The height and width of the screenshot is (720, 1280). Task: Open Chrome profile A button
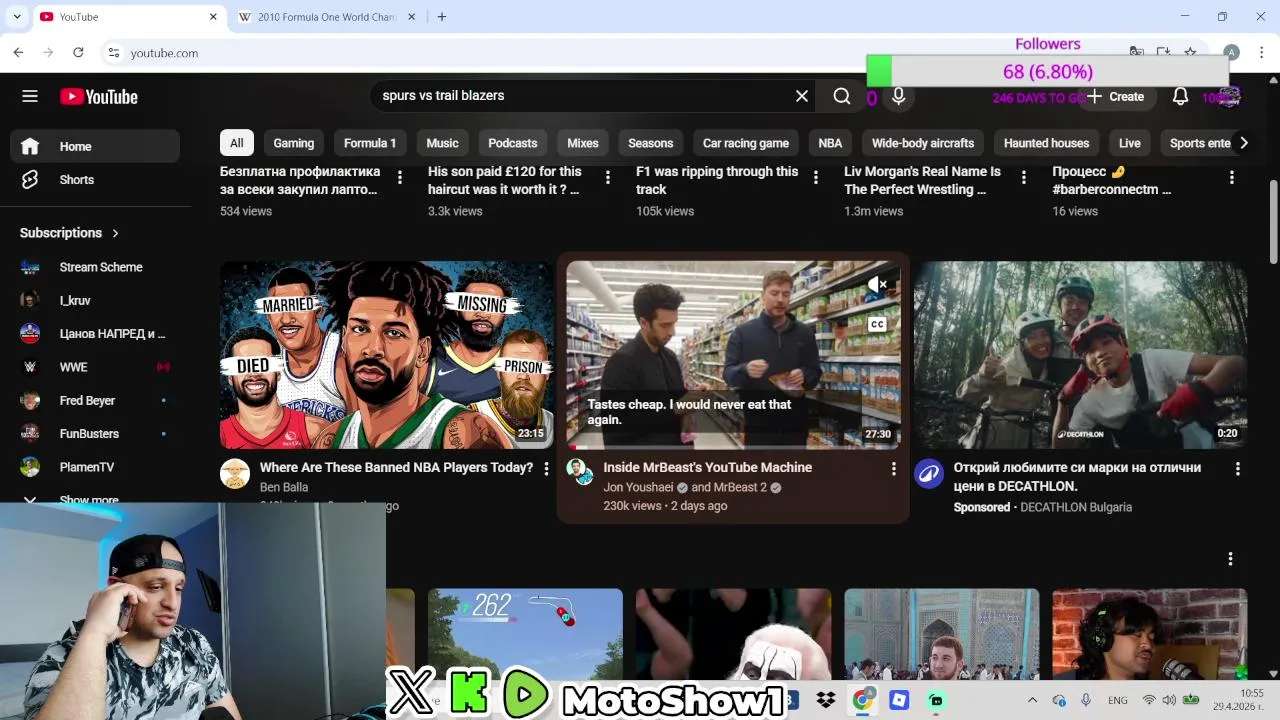point(1231,52)
